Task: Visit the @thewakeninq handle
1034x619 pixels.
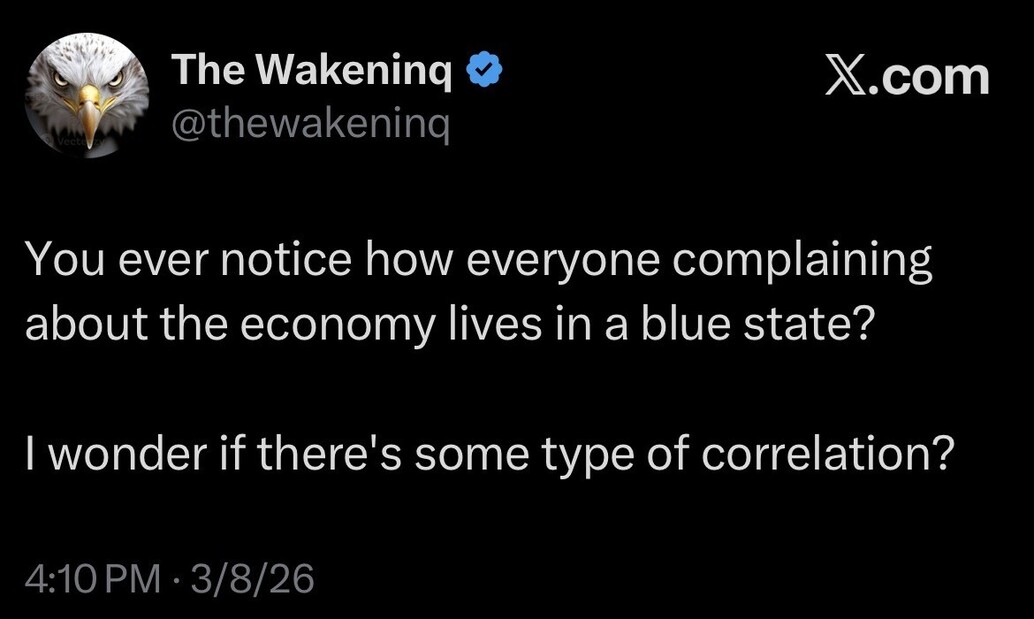Action: coord(311,125)
